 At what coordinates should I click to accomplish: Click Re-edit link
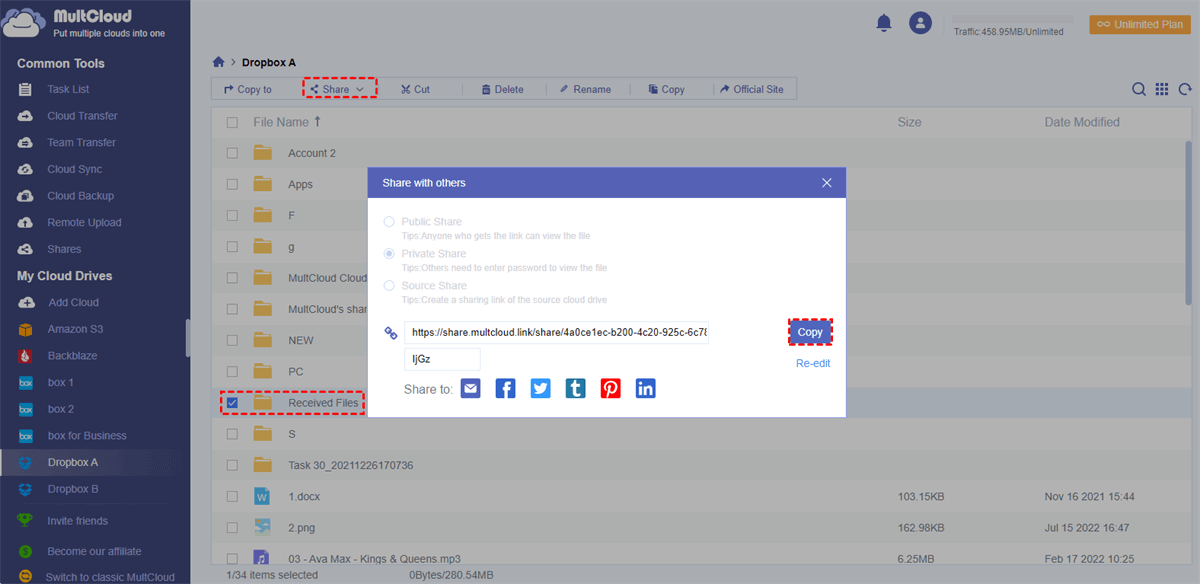click(813, 363)
